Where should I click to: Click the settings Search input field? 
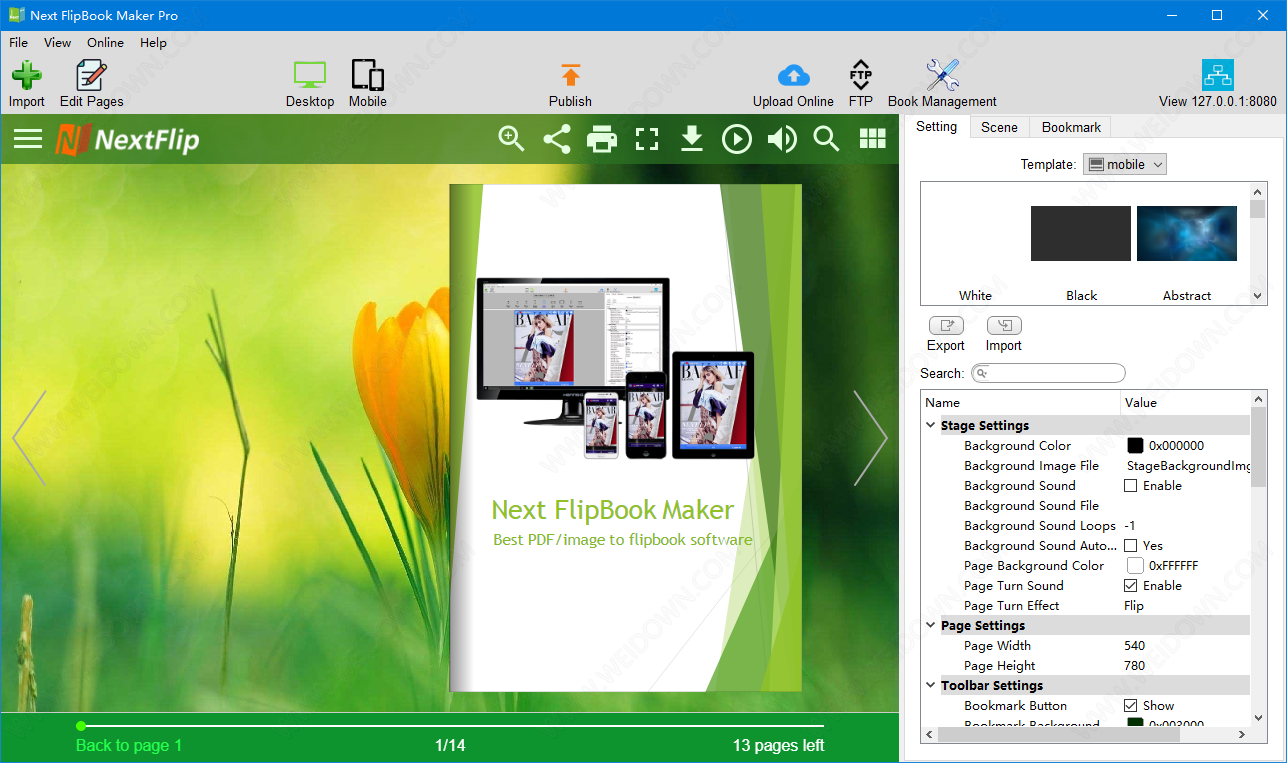coord(1048,373)
